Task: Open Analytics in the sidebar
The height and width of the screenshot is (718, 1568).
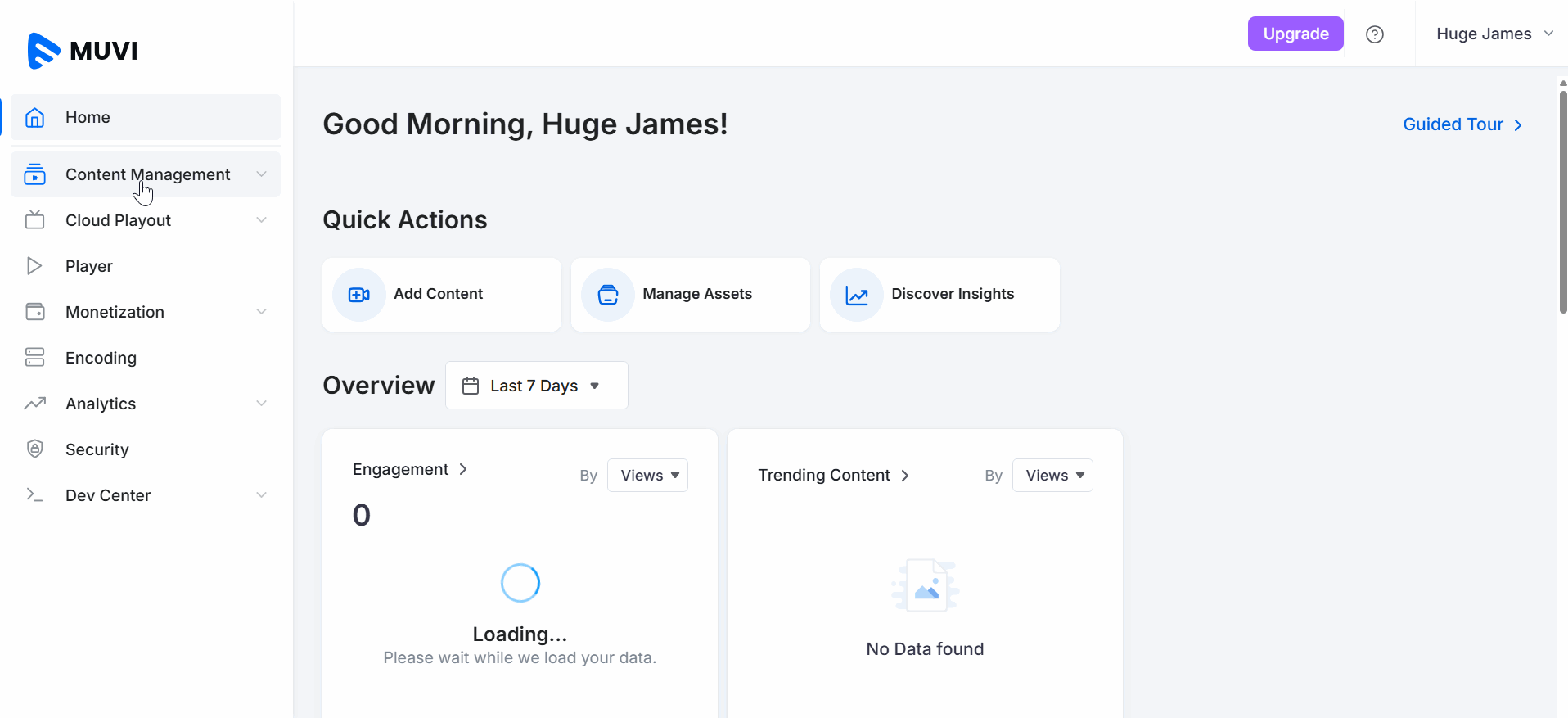Action: coord(101,404)
